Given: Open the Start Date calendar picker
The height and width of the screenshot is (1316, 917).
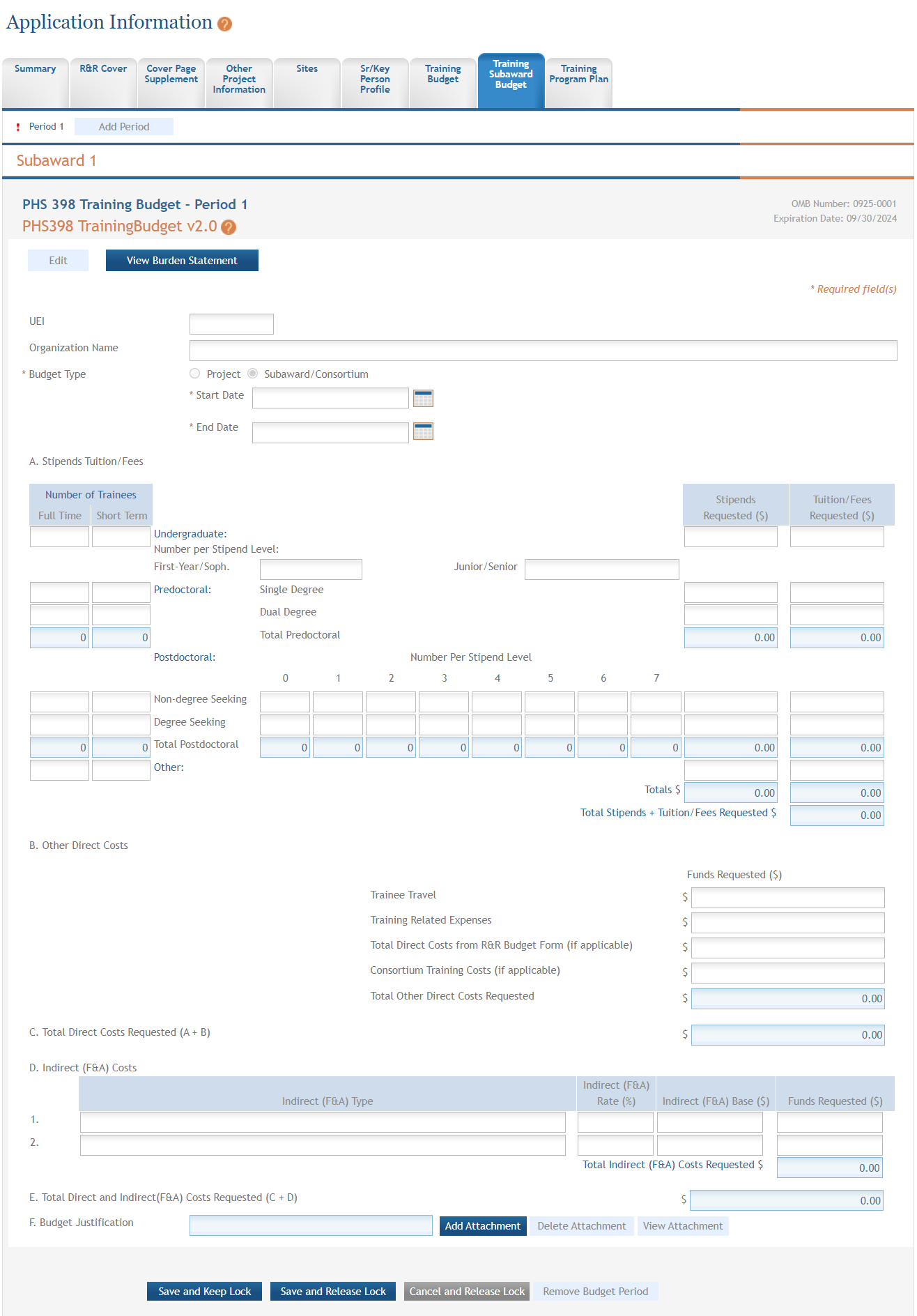Looking at the screenshot, I should click(x=423, y=398).
